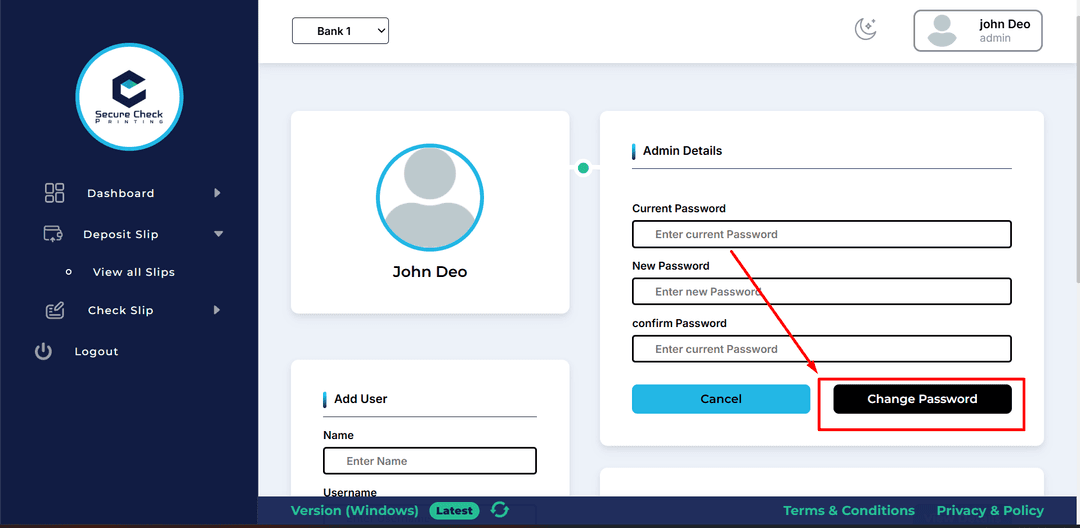Viewport: 1080px width, 528px height.
Task: Toggle dark mode moon icon
Action: point(865,29)
